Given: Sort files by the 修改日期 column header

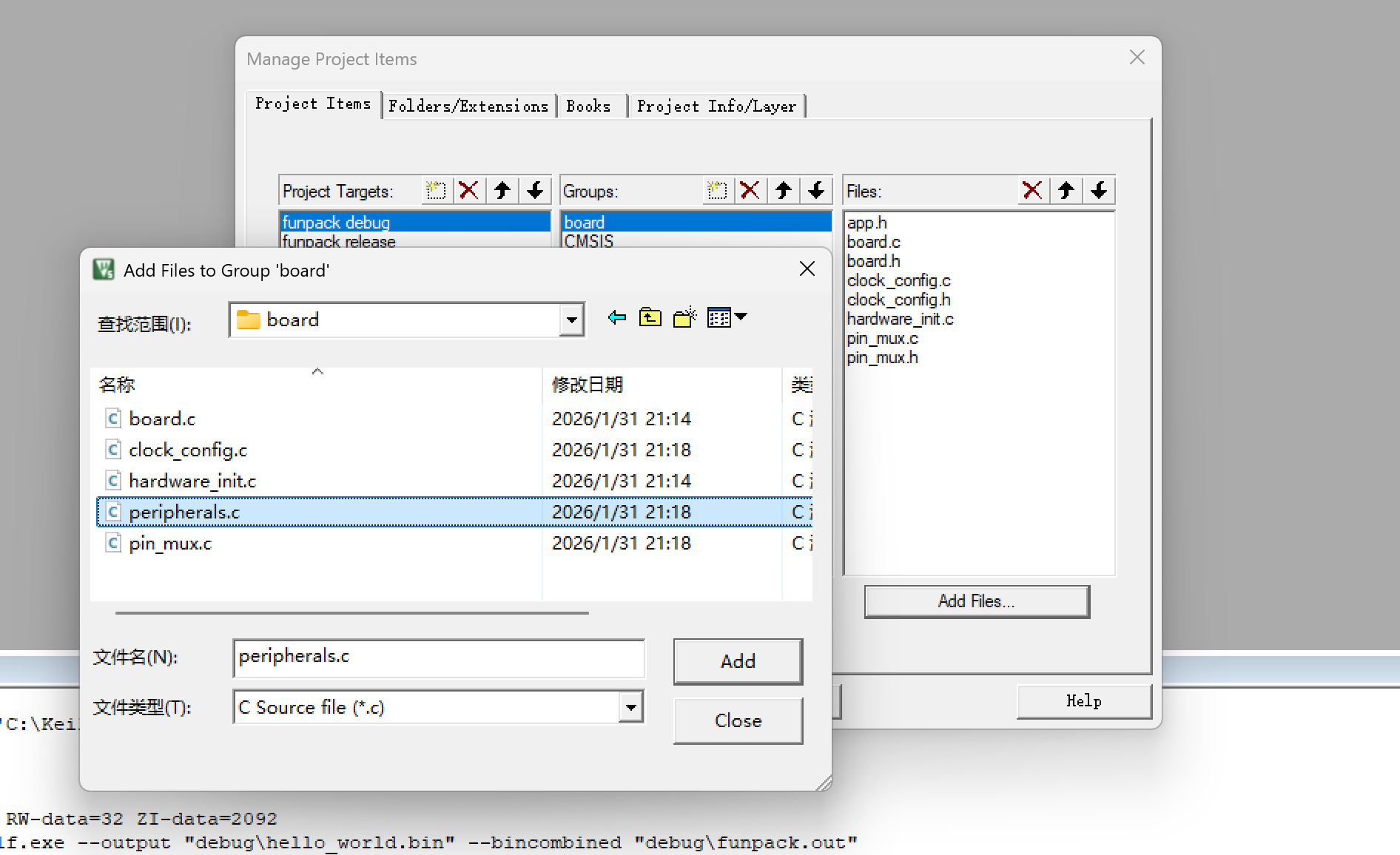Looking at the screenshot, I should (x=588, y=385).
